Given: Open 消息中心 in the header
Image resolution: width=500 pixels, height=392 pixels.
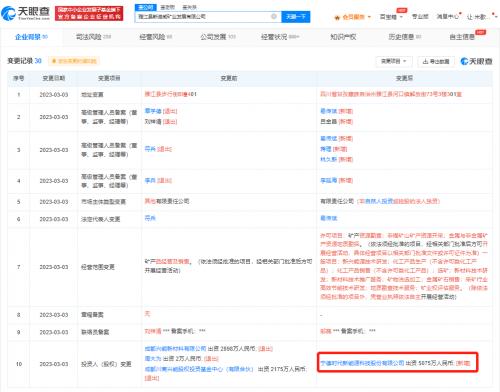Looking at the screenshot, I should (447, 16).
